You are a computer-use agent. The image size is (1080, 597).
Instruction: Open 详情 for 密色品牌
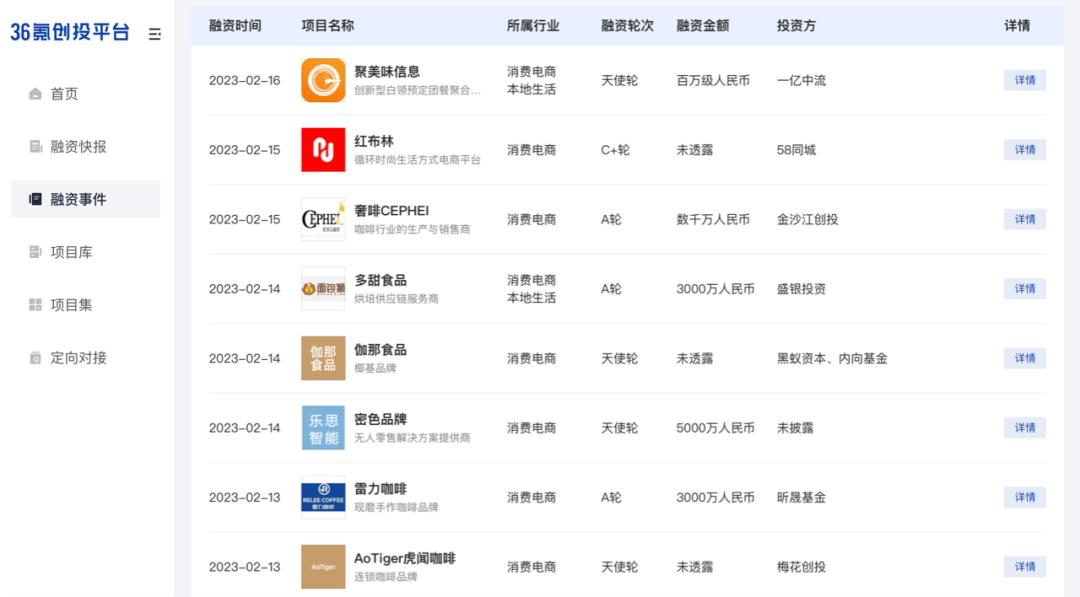[x=1024, y=428]
